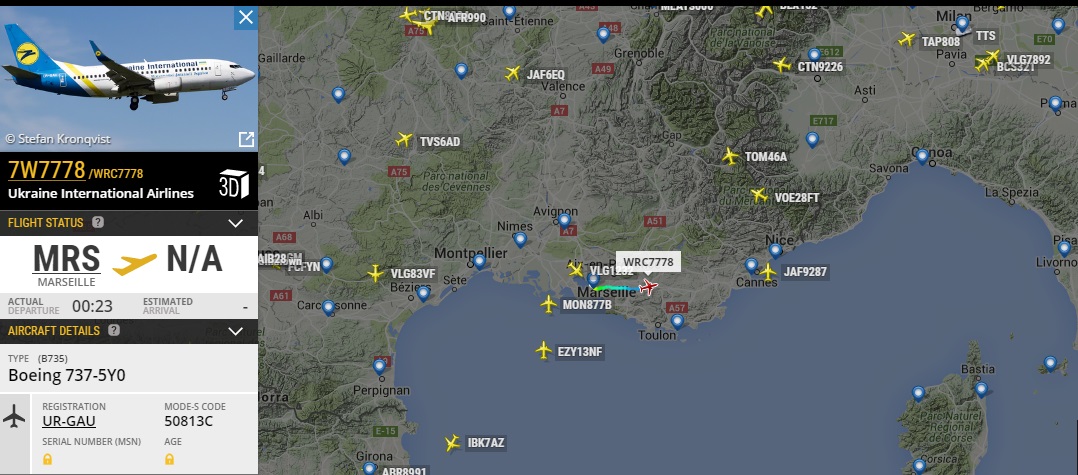Select the red WRC7778 aircraft on map
1078x475 pixels.
tap(648, 287)
